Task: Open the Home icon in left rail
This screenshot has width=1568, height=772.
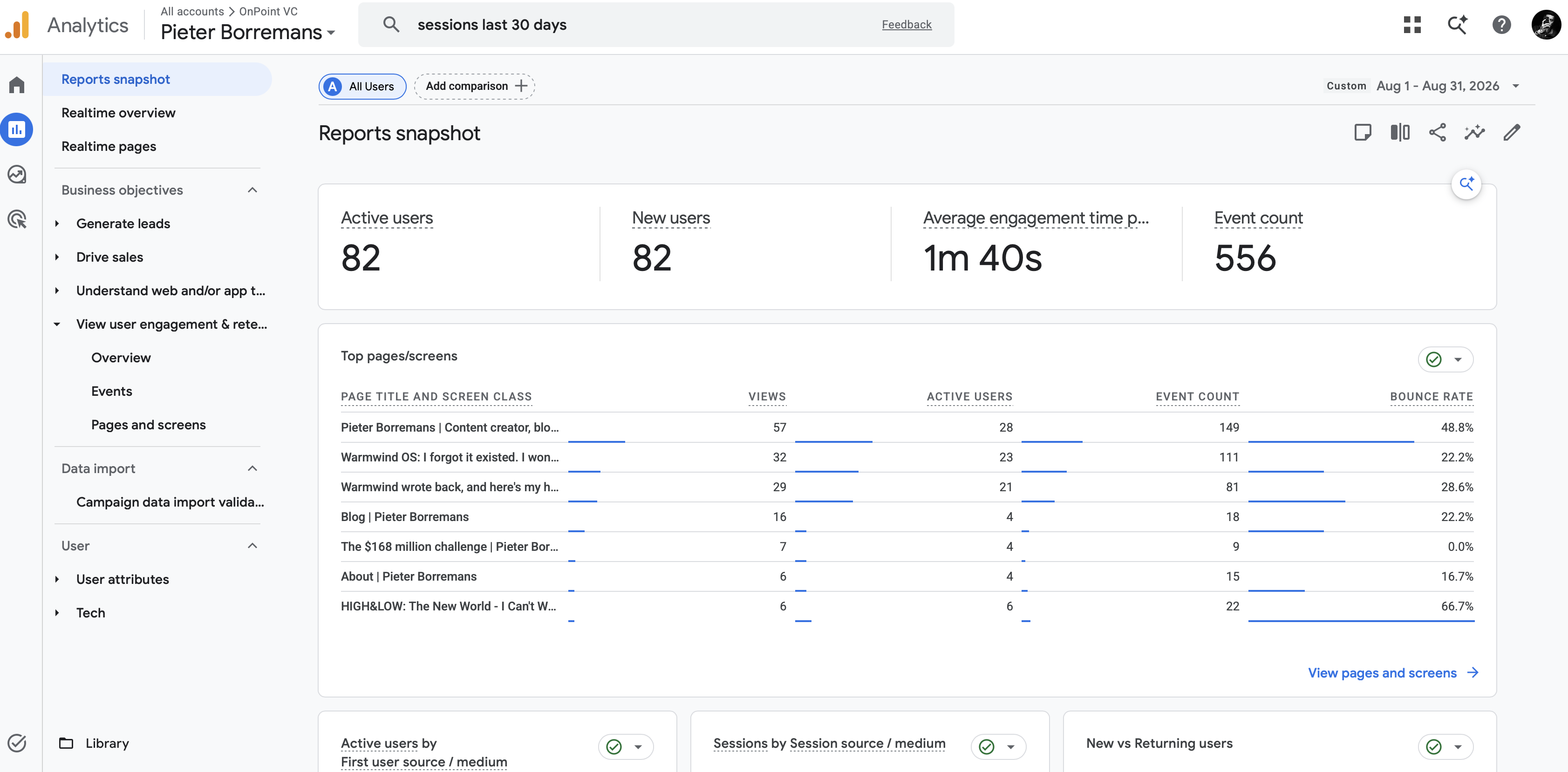Action: click(17, 85)
